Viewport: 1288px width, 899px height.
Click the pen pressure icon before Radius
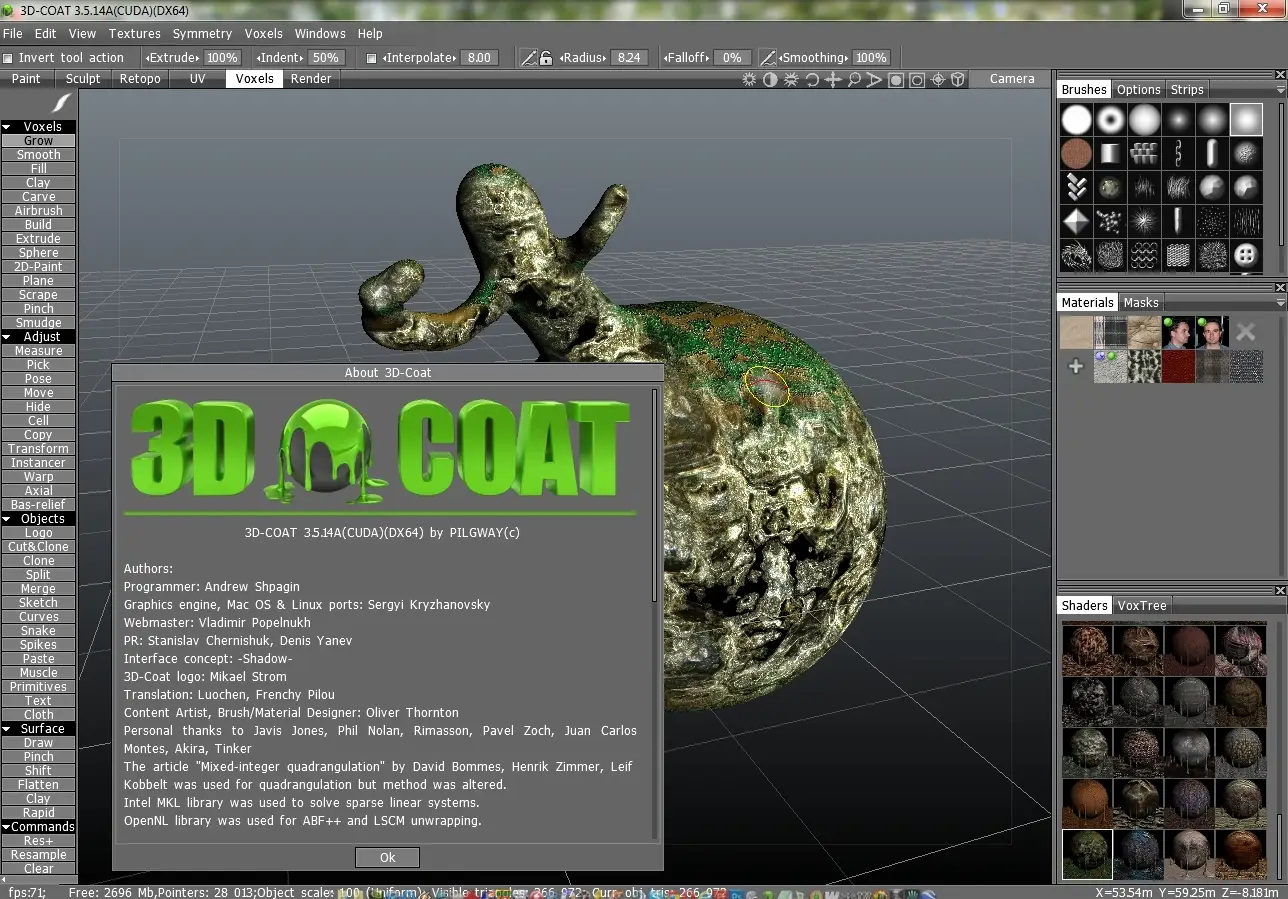click(x=529, y=58)
